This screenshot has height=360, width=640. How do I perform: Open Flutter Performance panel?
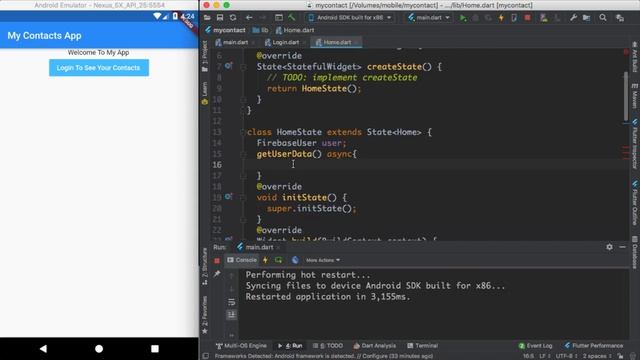coord(594,346)
